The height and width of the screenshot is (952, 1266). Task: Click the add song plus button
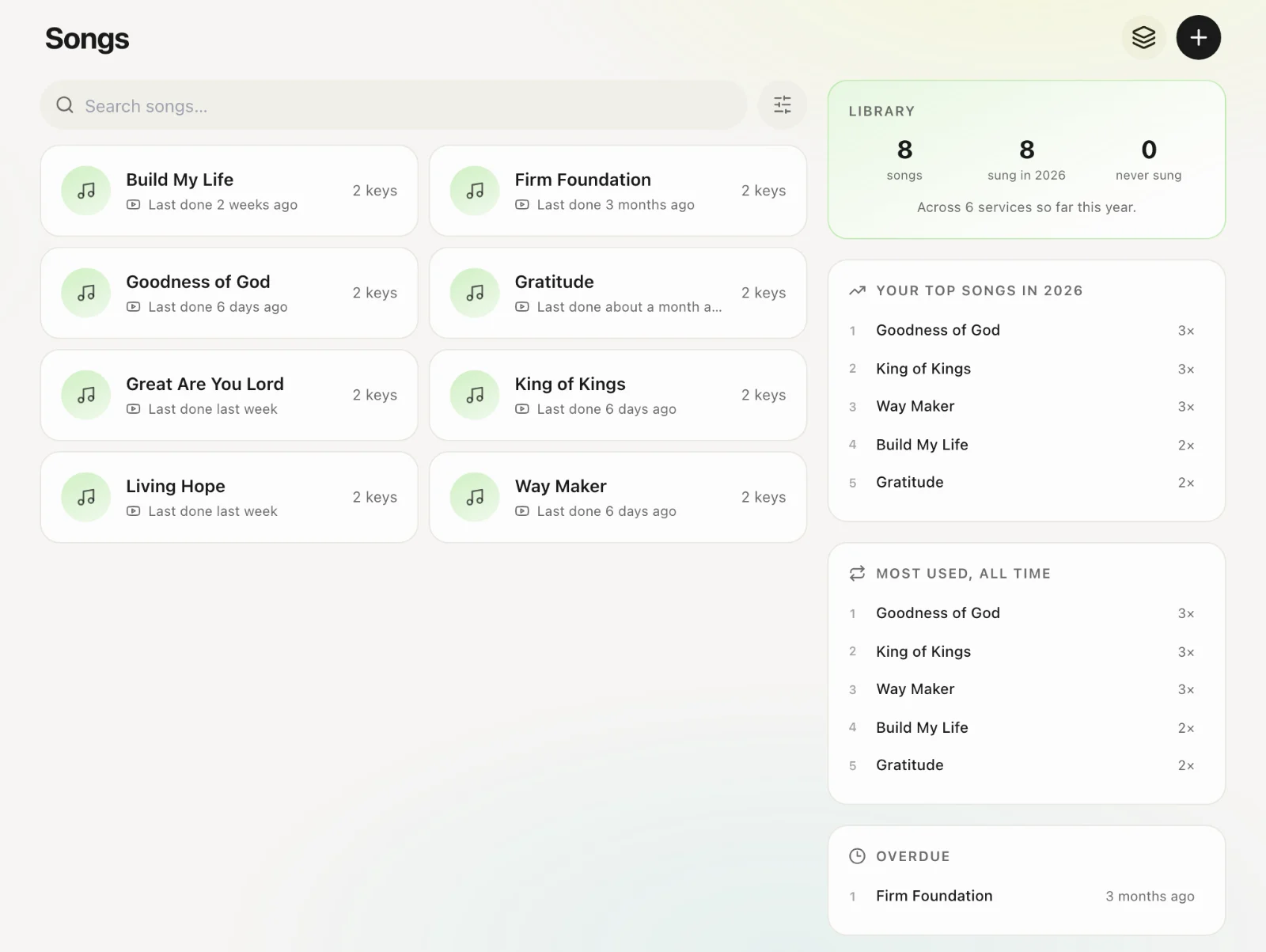1198,37
